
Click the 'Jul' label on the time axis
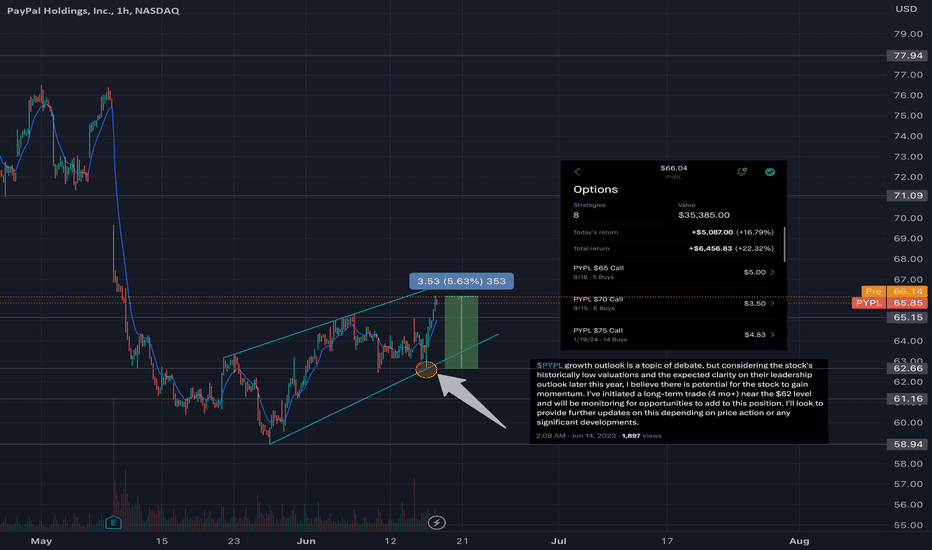point(559,541)
